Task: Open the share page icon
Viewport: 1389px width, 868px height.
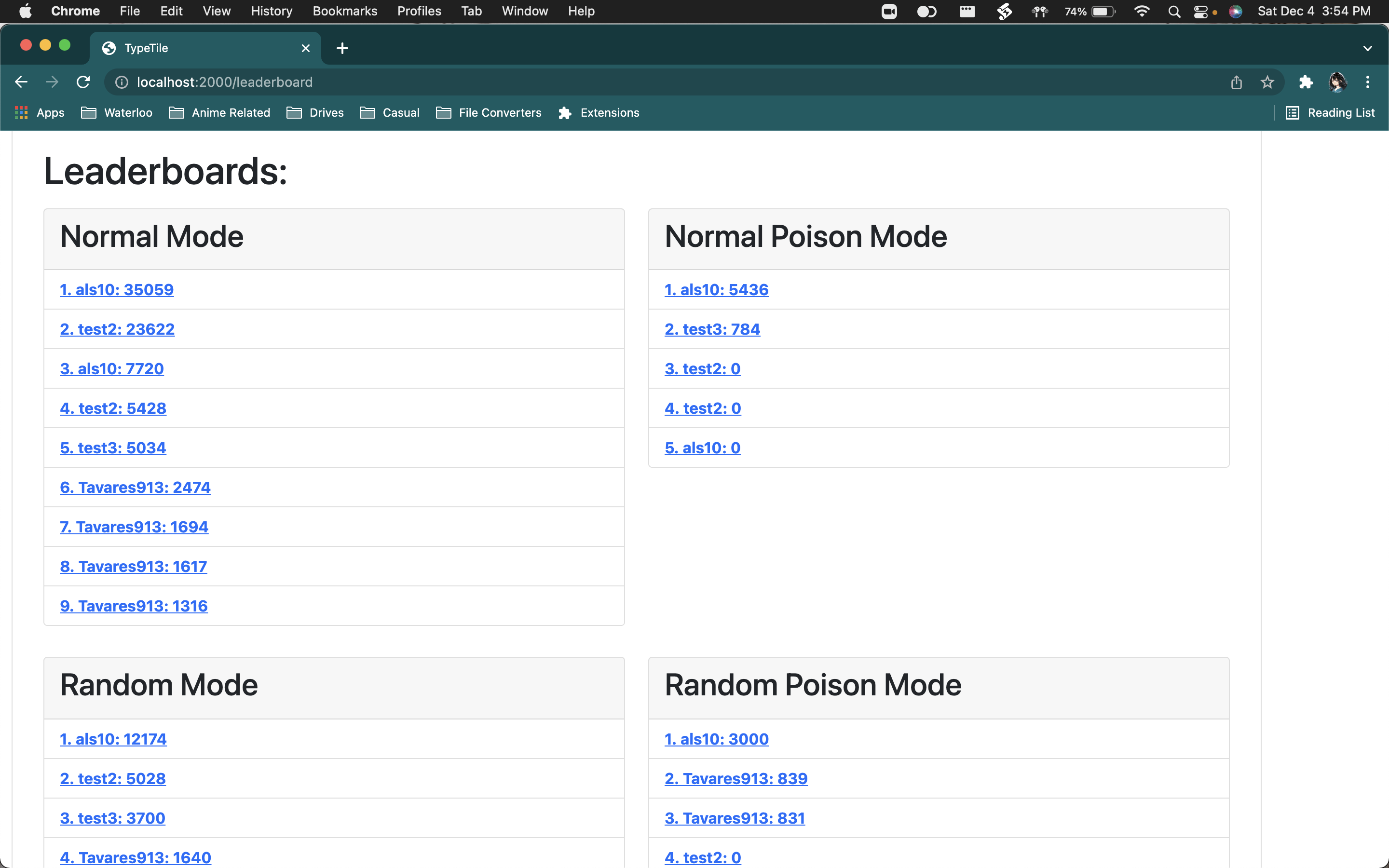Action: pyautogui.click(x=1236, y=82)
